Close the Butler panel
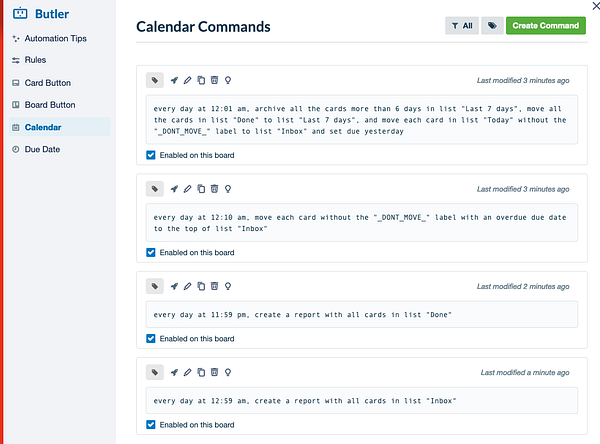The height and width of the screenshot is (444, 600). pos(592,7)
